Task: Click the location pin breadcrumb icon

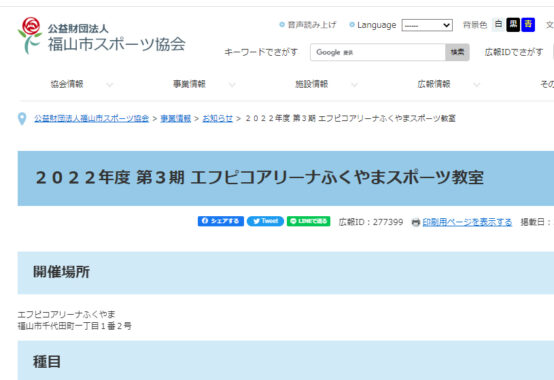Action: tap(22, 119)
